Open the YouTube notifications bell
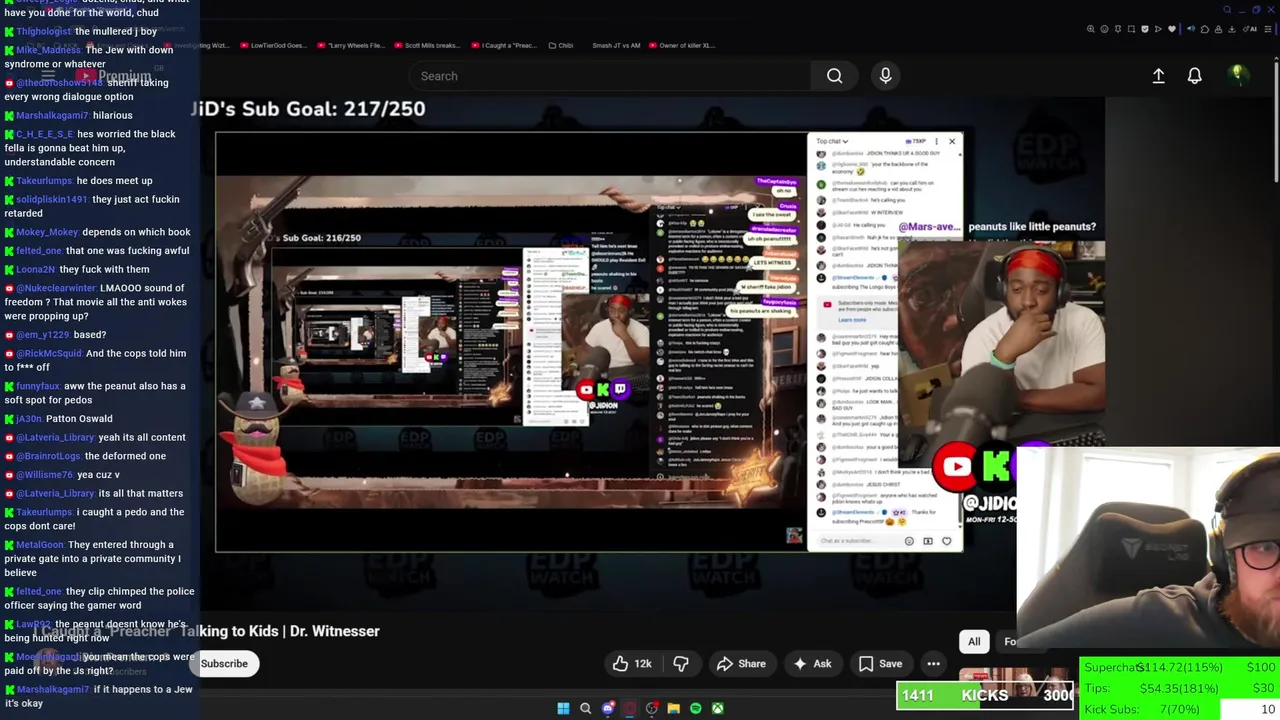Screen dimensions: 1280x720 point(1194,76)
